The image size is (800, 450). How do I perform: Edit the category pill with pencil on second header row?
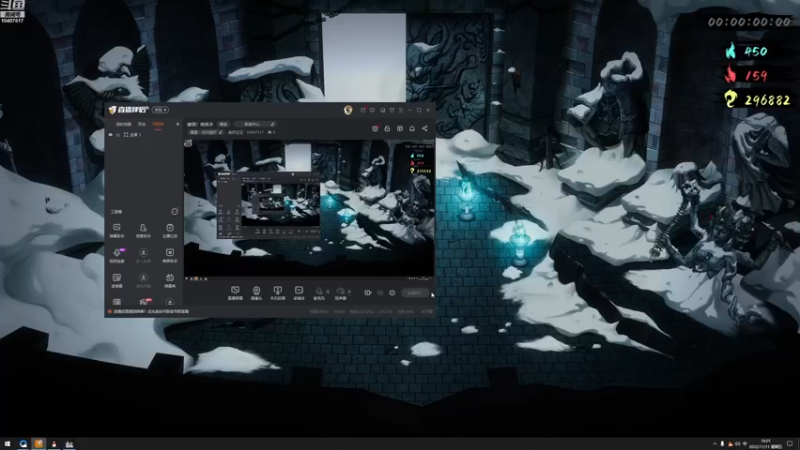click(x=206, y=132)
